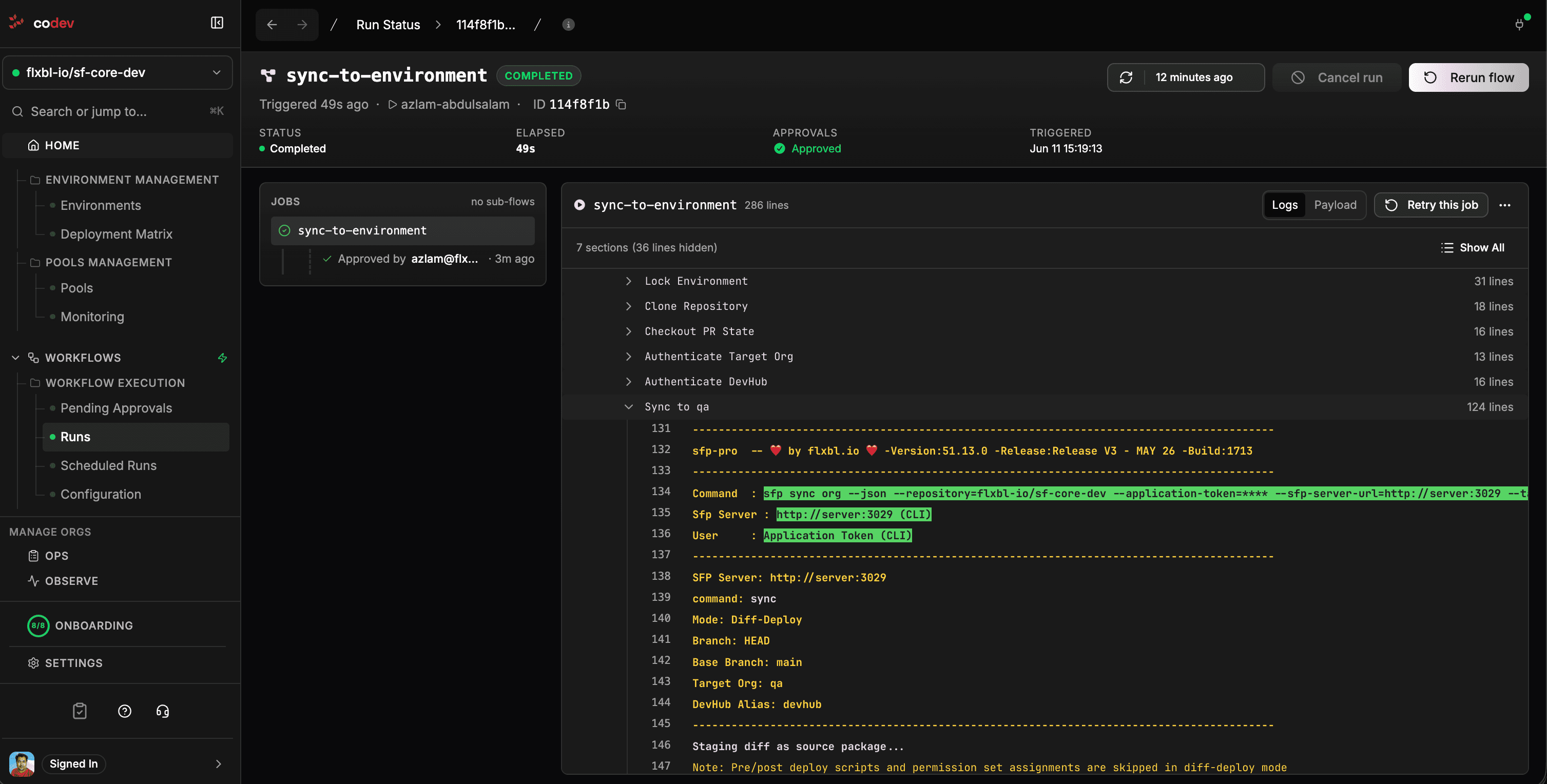Open Configuration in the sidebar

(101, 495)
